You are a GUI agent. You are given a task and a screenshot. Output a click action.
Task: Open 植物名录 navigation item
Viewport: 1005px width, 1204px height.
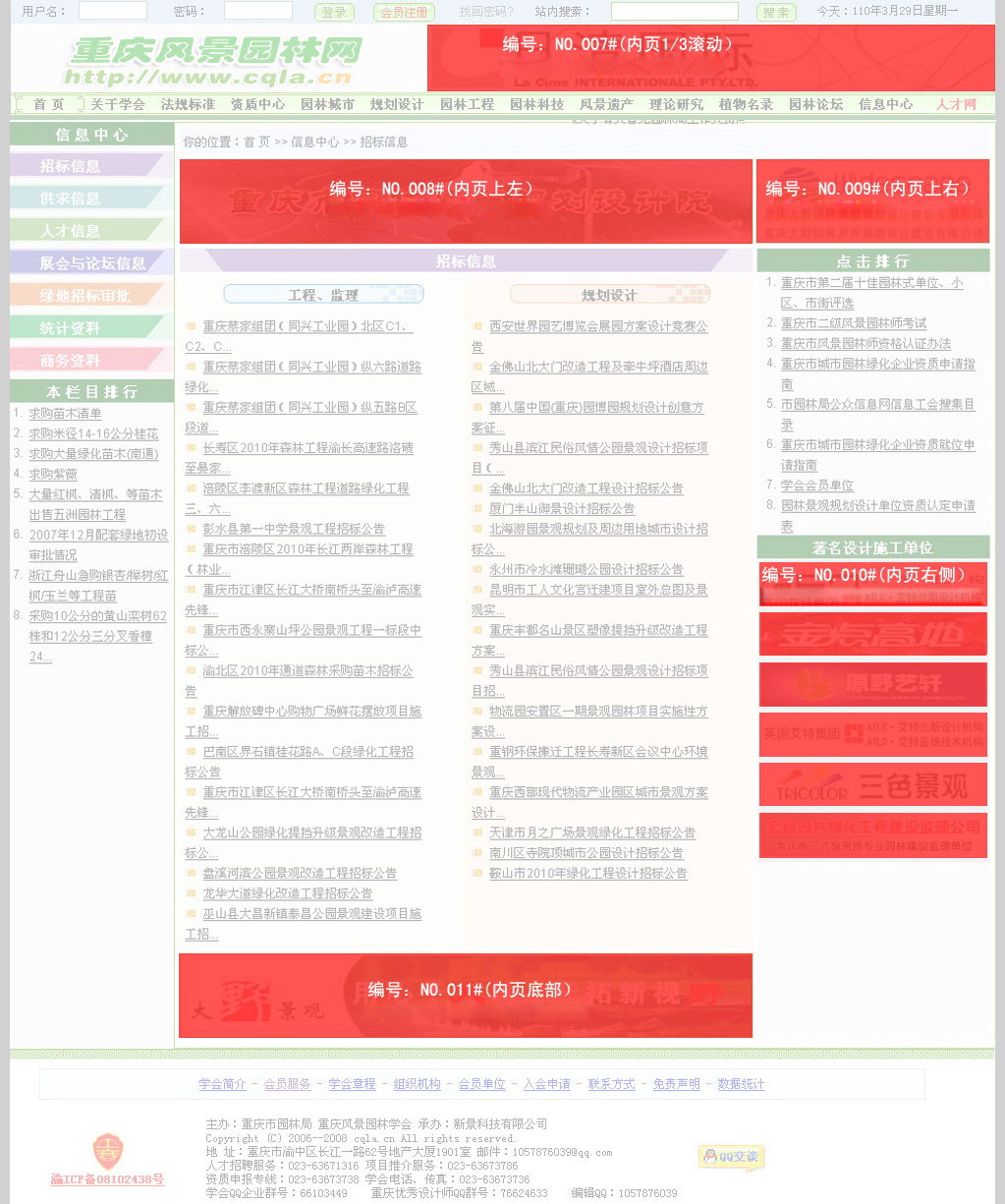(x=746, y=104)
